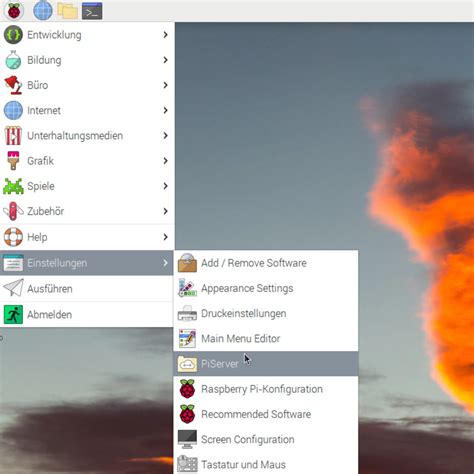Click the Main Menu Editor icon
The height and width of the screenshot is (474, 474).
[x=187, y=339]
